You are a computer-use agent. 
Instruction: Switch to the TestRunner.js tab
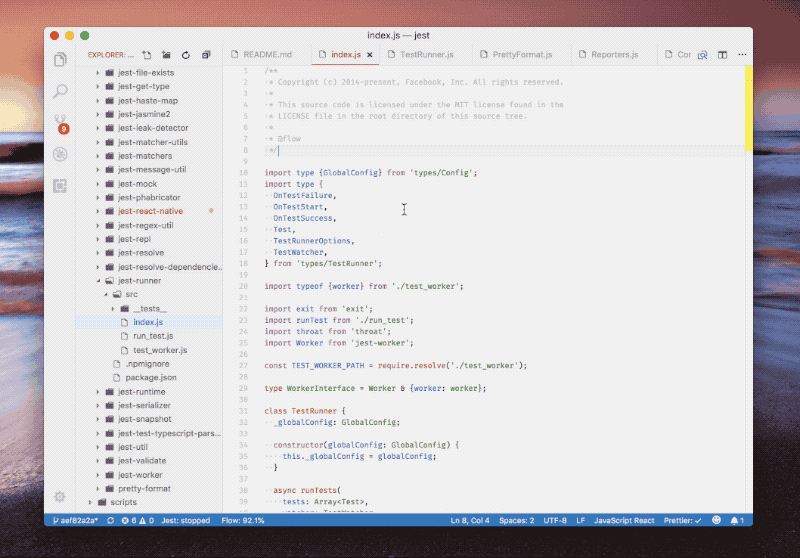pyautogui.click(x=426, y=55)
